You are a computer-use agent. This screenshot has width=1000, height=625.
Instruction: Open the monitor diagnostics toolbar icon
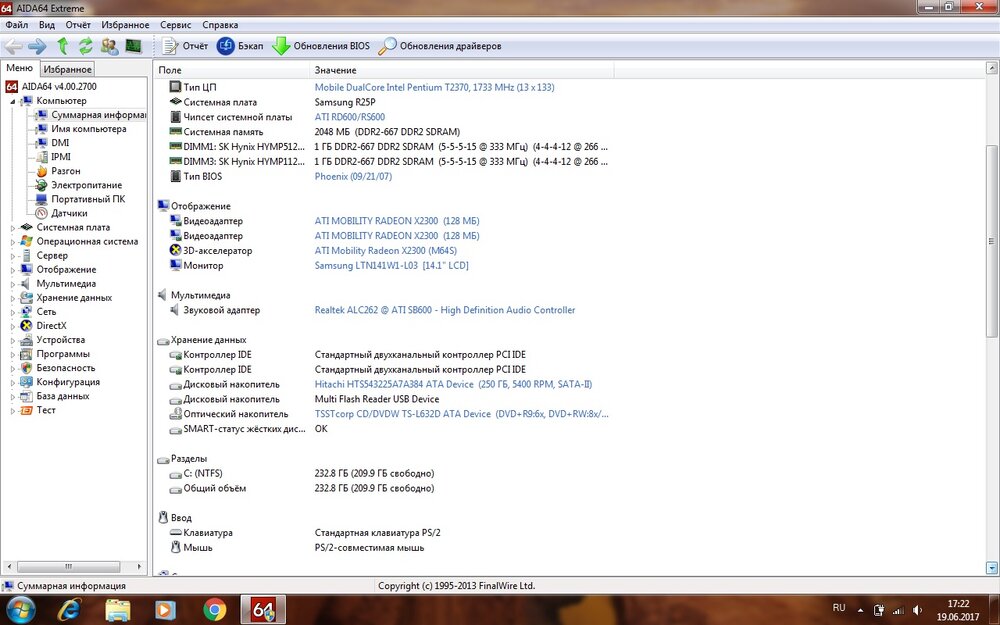click(133, 46)
